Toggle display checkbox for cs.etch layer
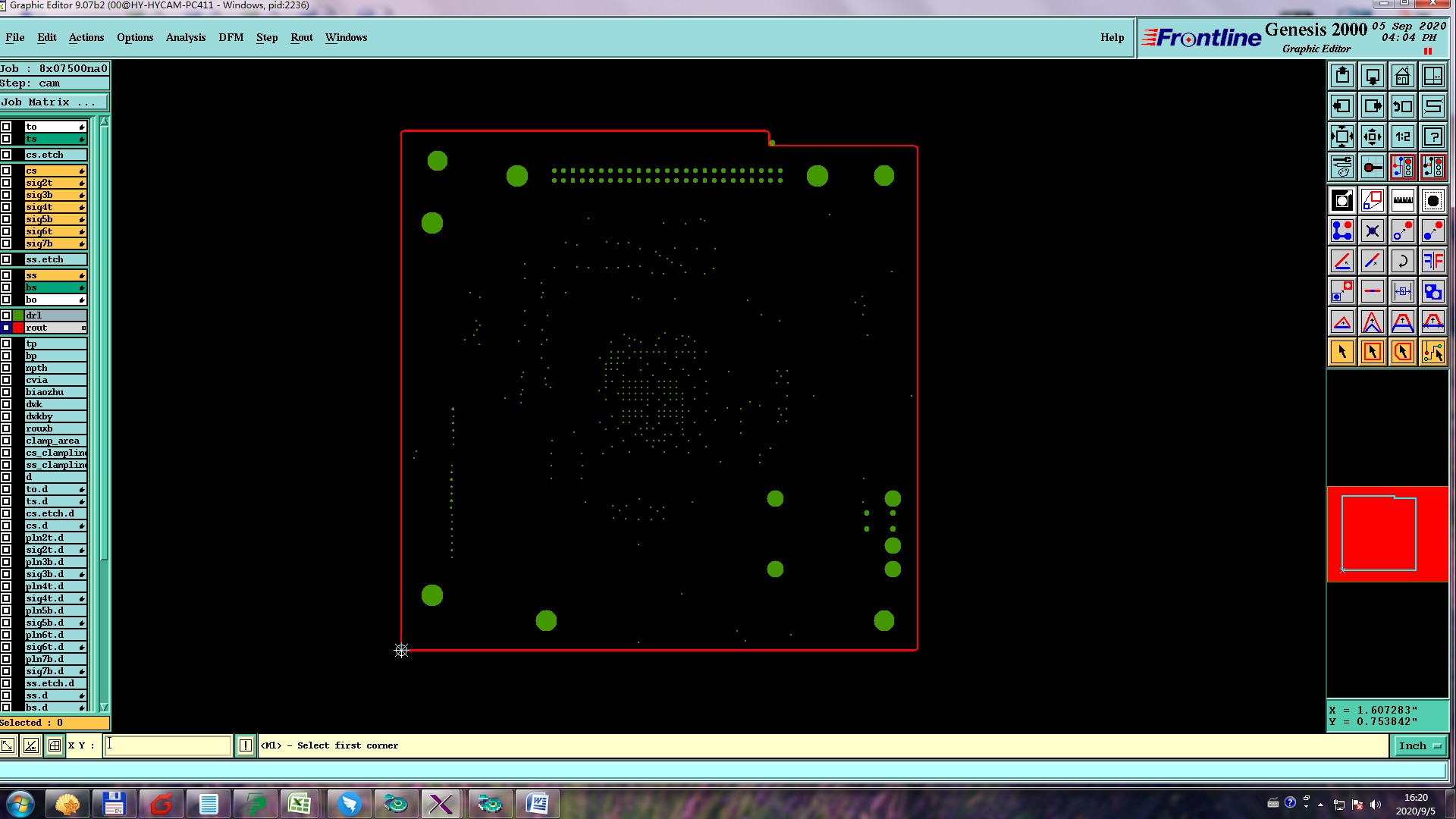 click(6, 155)
